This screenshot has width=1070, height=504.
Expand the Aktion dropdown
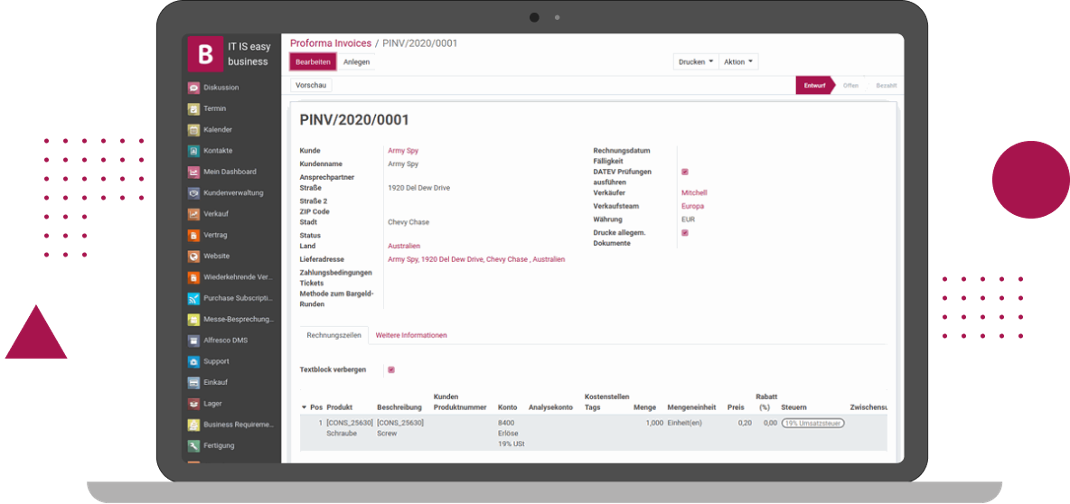click(739, 62)
